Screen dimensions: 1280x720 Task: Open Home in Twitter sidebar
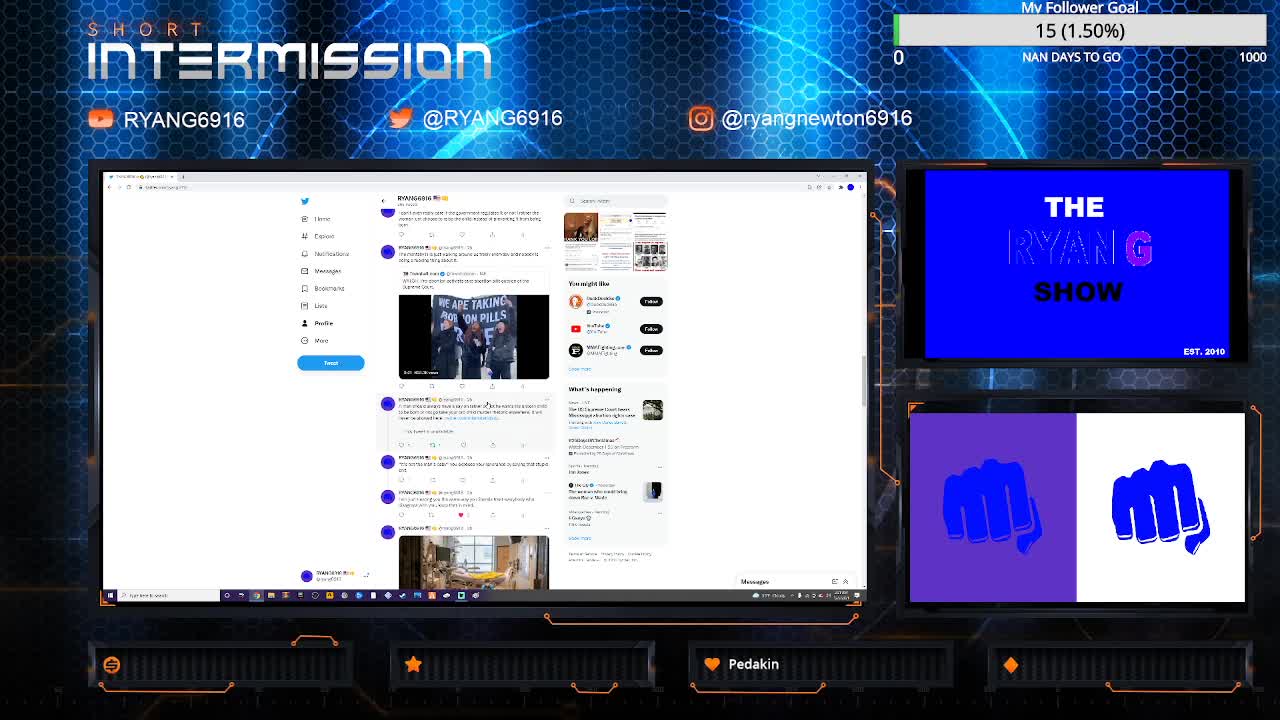click(317, 219)
